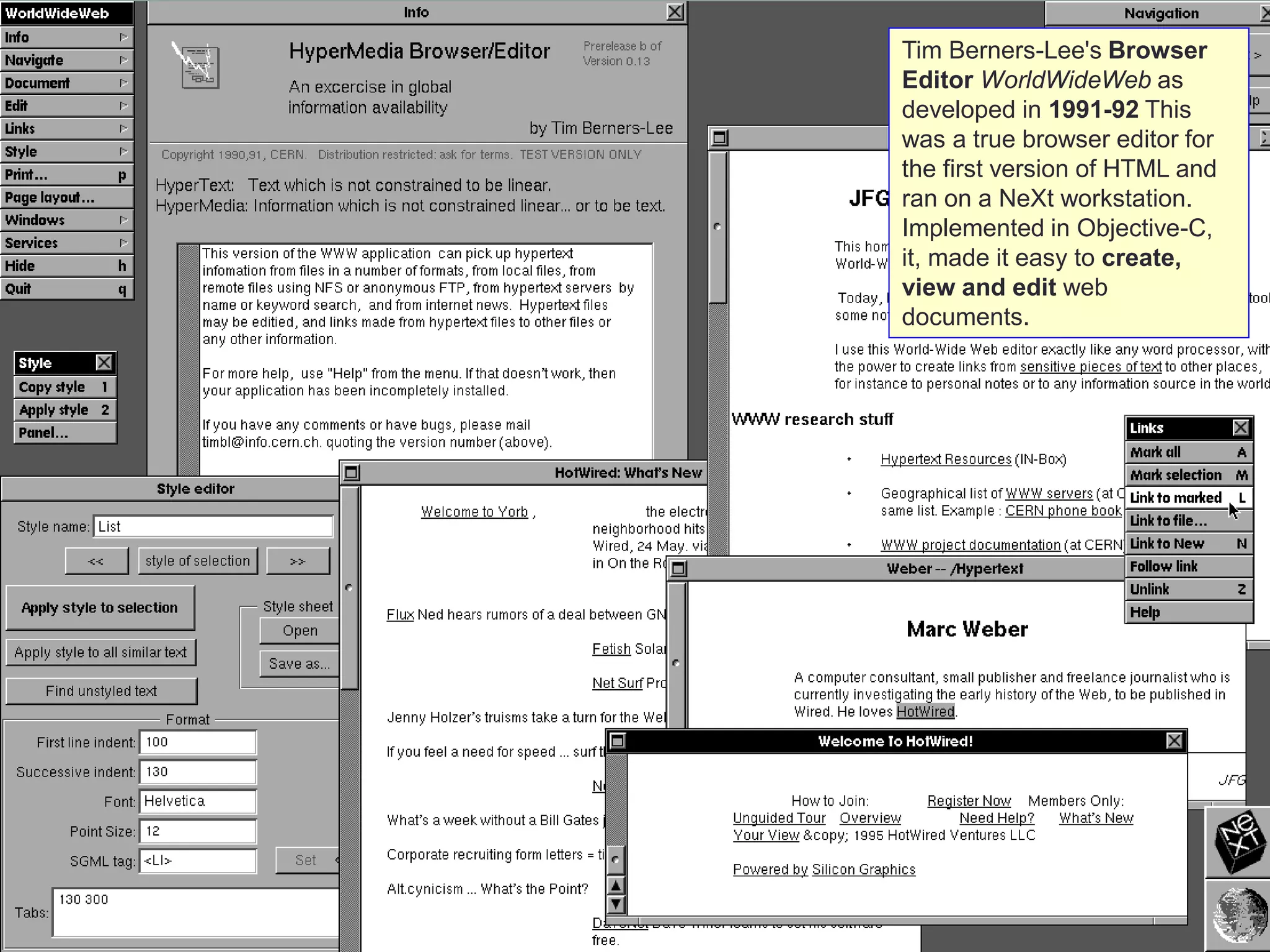Click previous style << button in Style editor

point(97,561)
